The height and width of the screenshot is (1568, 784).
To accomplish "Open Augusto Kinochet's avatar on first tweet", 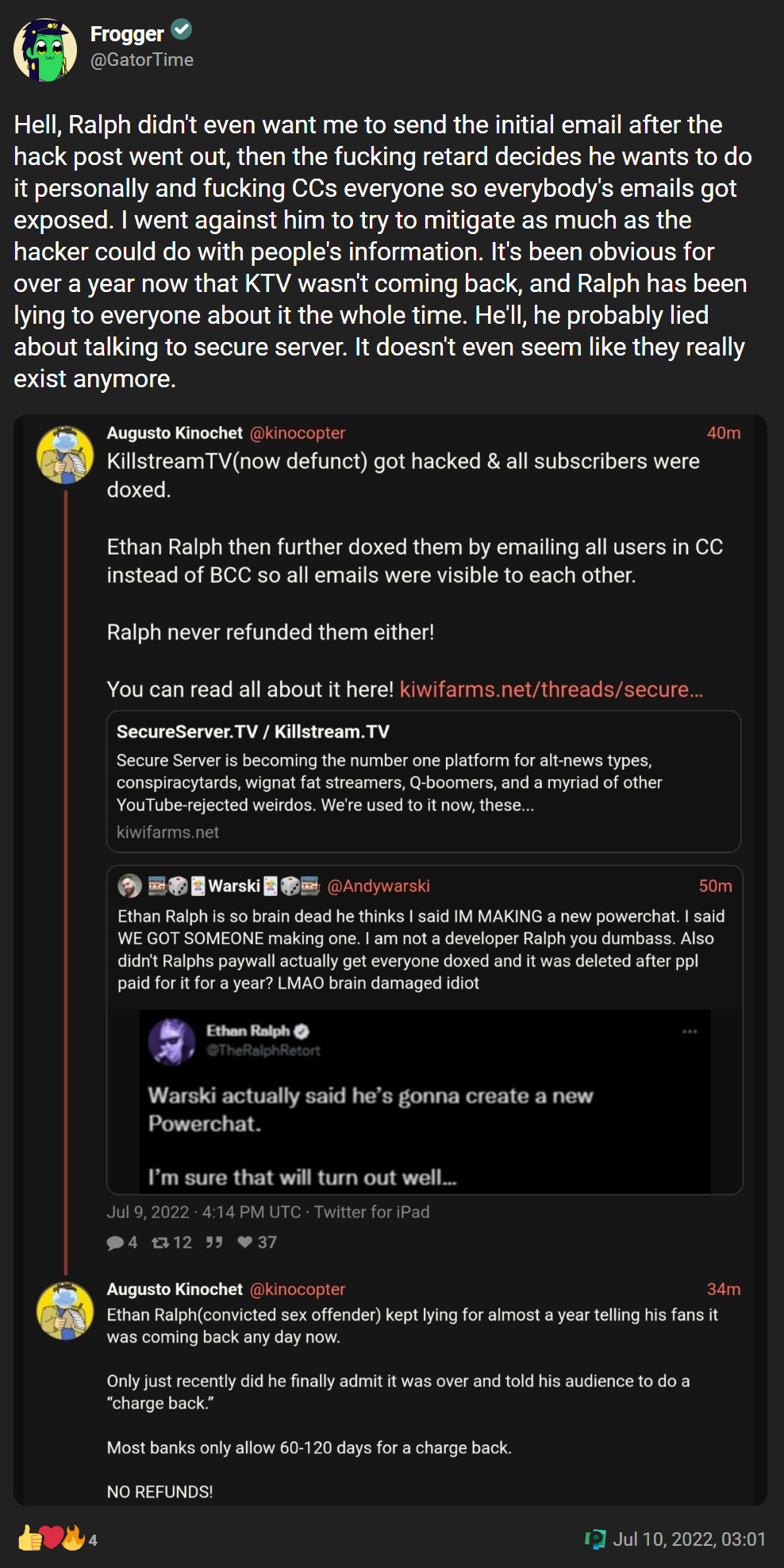I will pos(65,455).
